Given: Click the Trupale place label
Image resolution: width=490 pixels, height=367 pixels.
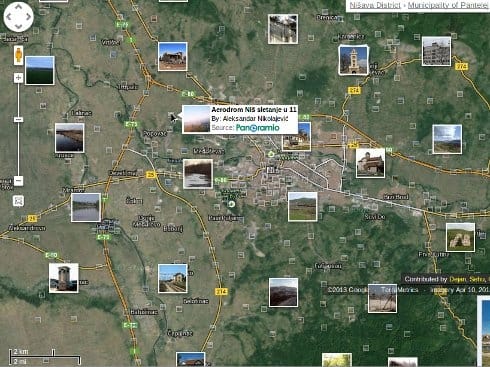Looking at the screenshot, I should [x=128, y=87].
